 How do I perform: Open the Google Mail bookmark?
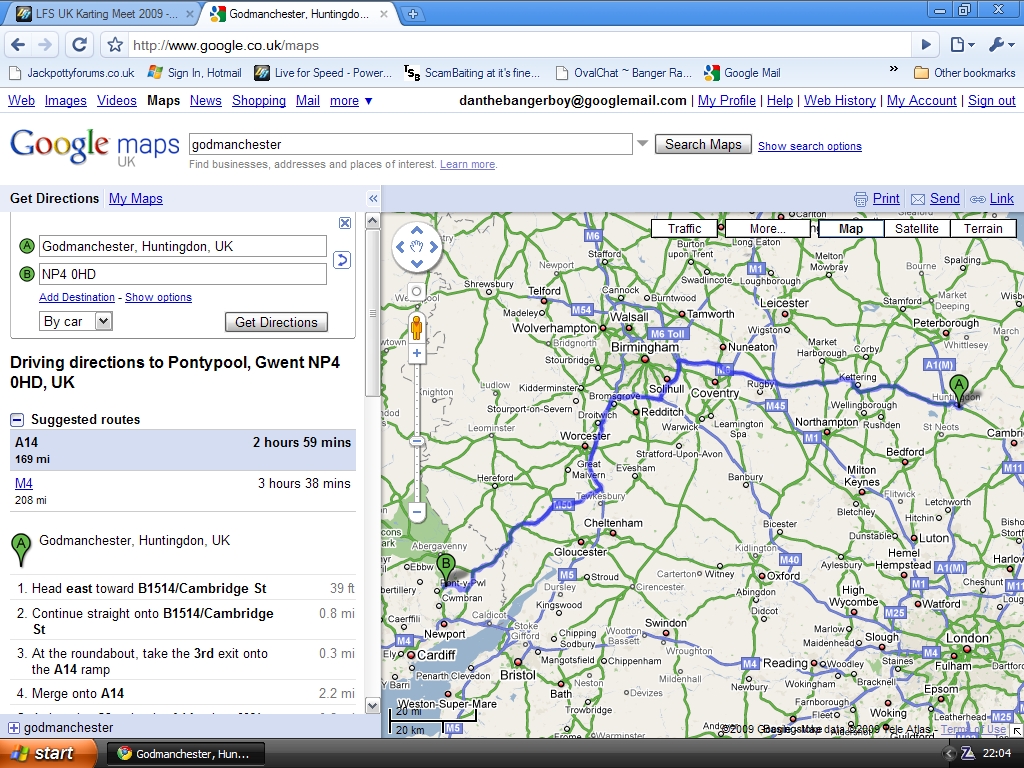[743, 72]
